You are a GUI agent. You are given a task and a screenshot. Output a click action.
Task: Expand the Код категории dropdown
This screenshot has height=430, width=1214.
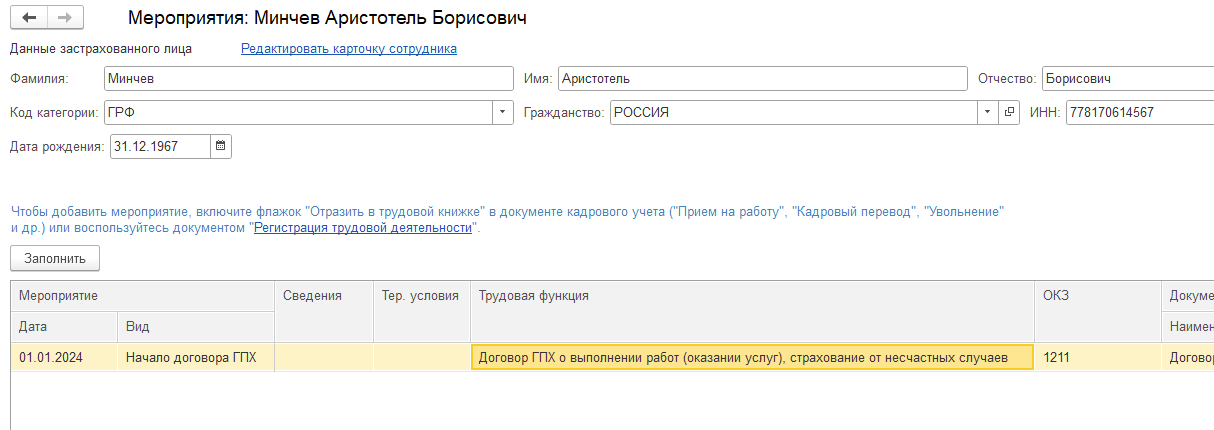point(503,112)
